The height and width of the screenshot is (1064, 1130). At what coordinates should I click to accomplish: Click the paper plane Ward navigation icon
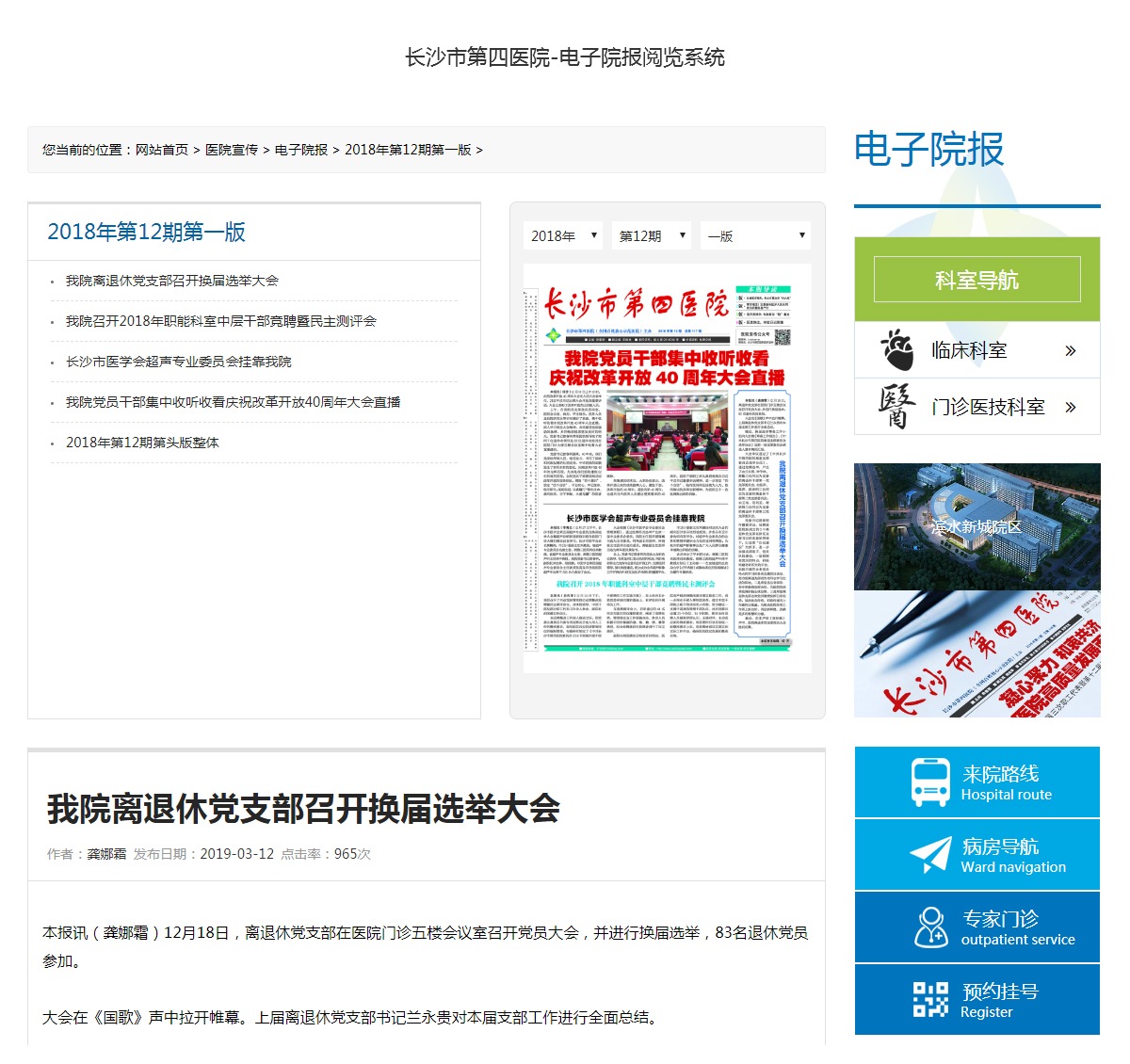click(x=930, y=855)
